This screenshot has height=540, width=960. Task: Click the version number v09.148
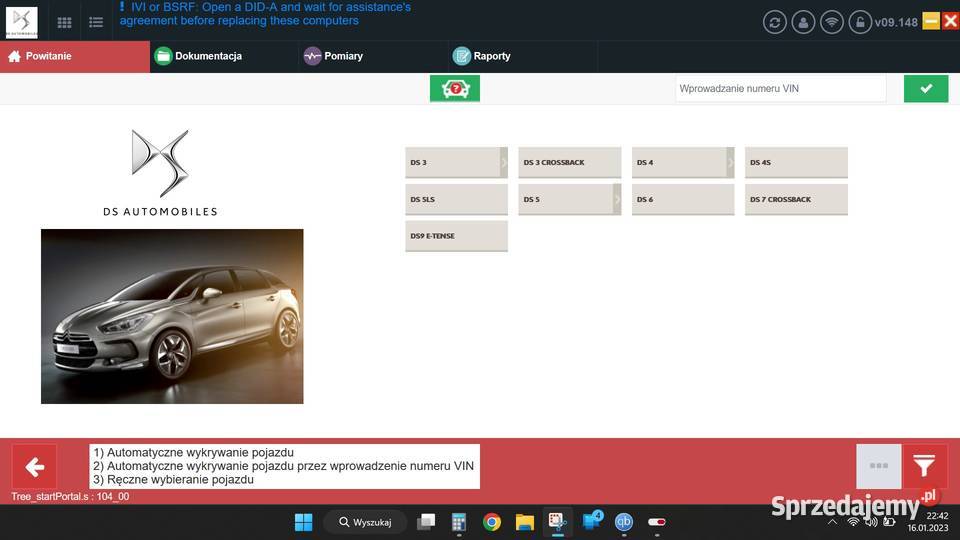(896, 23)
